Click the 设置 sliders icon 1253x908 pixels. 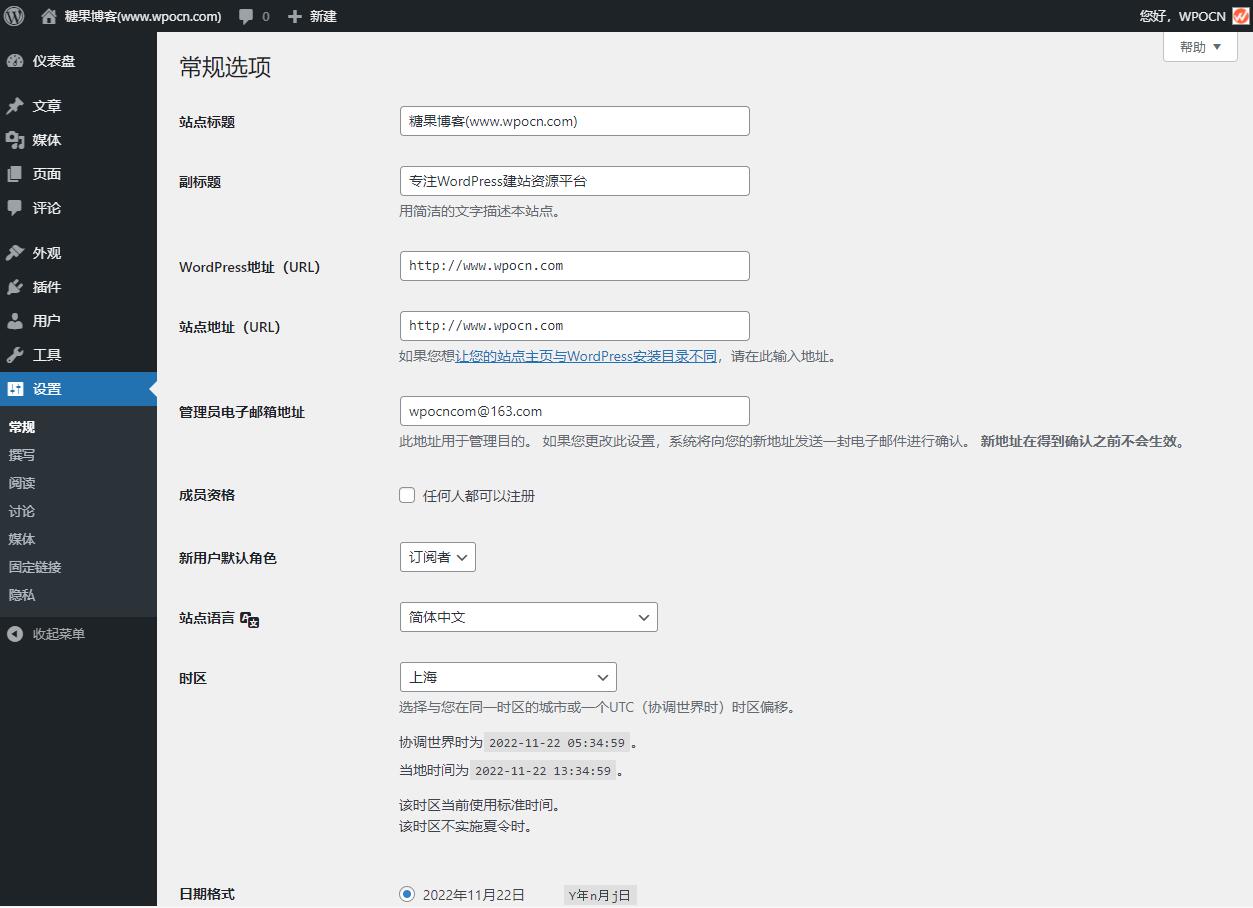coord(15,389)
